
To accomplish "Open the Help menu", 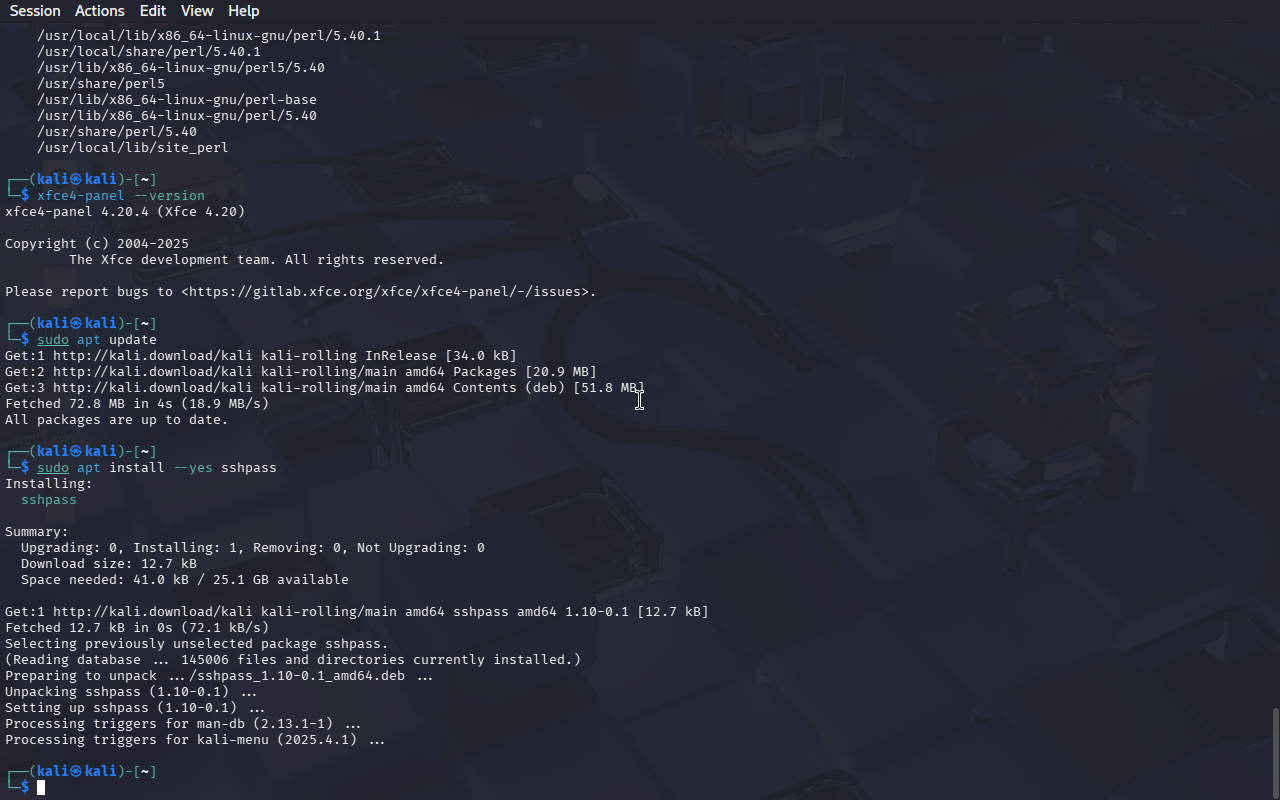I will click(244, 11).
